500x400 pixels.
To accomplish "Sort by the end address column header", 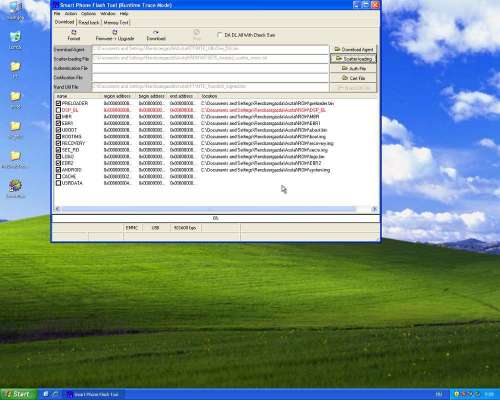I will pos(183,96).
